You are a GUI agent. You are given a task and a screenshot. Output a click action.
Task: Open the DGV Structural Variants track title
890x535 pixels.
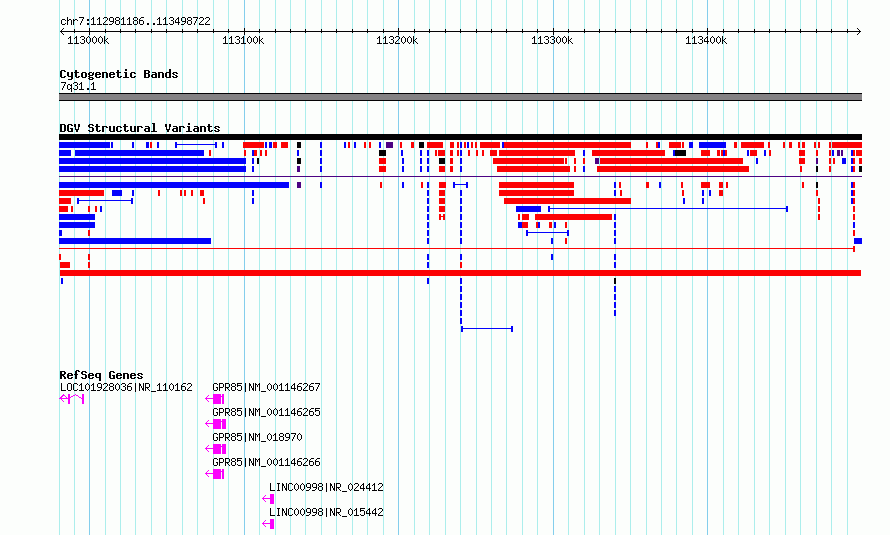click(x=140, y=128)
